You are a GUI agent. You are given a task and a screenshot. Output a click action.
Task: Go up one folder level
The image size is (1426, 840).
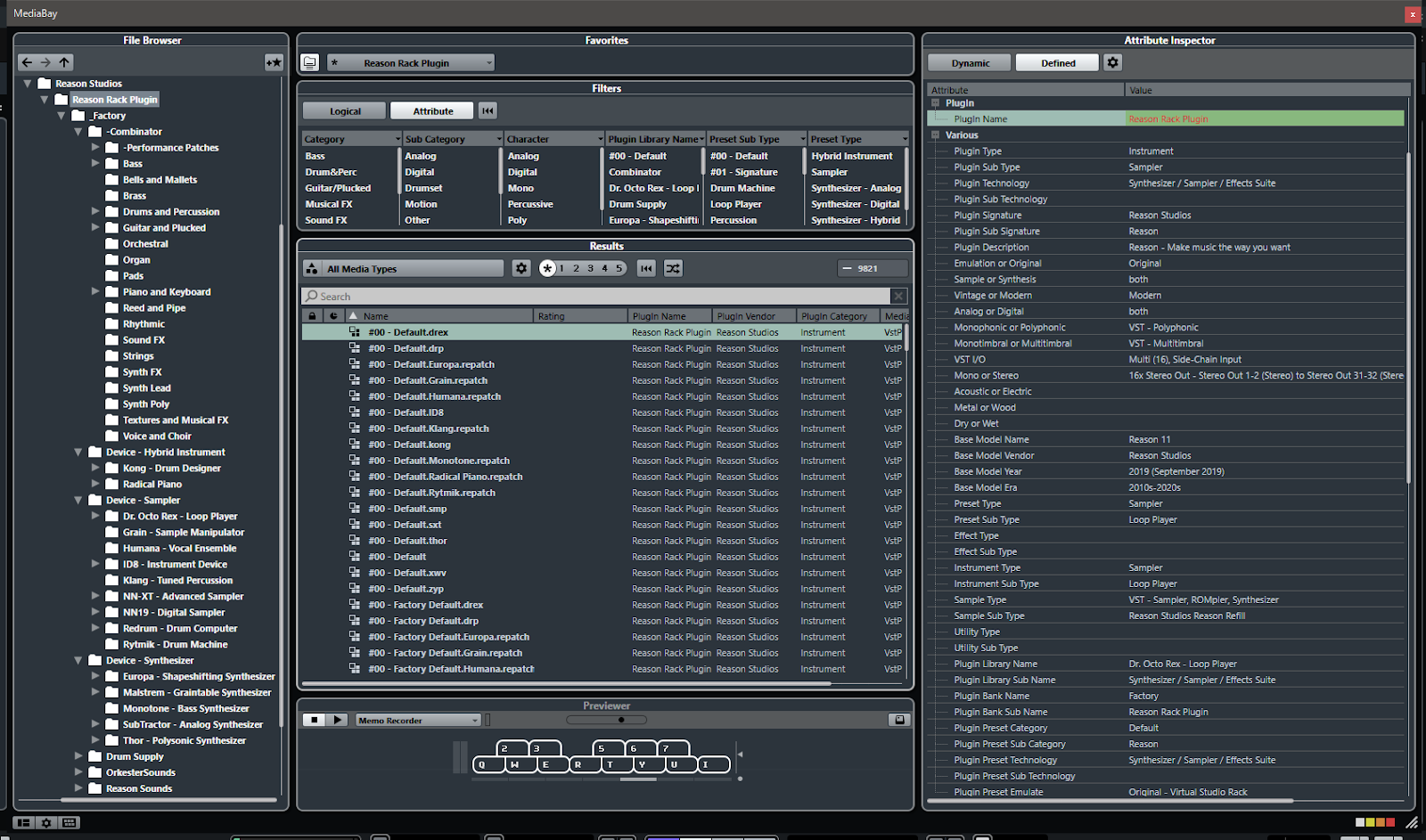64,62
